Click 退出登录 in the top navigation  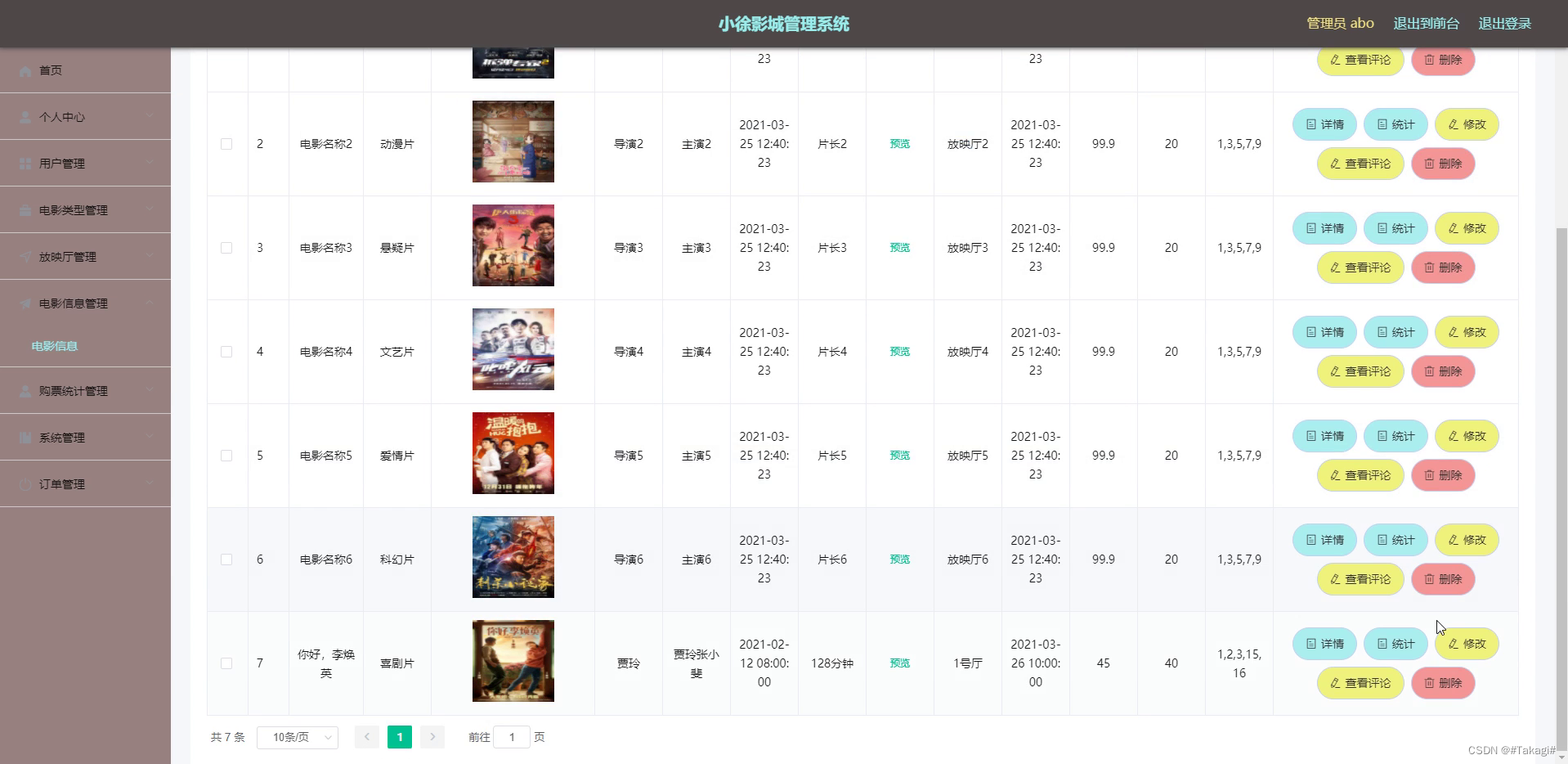(x=1504, y=23)
